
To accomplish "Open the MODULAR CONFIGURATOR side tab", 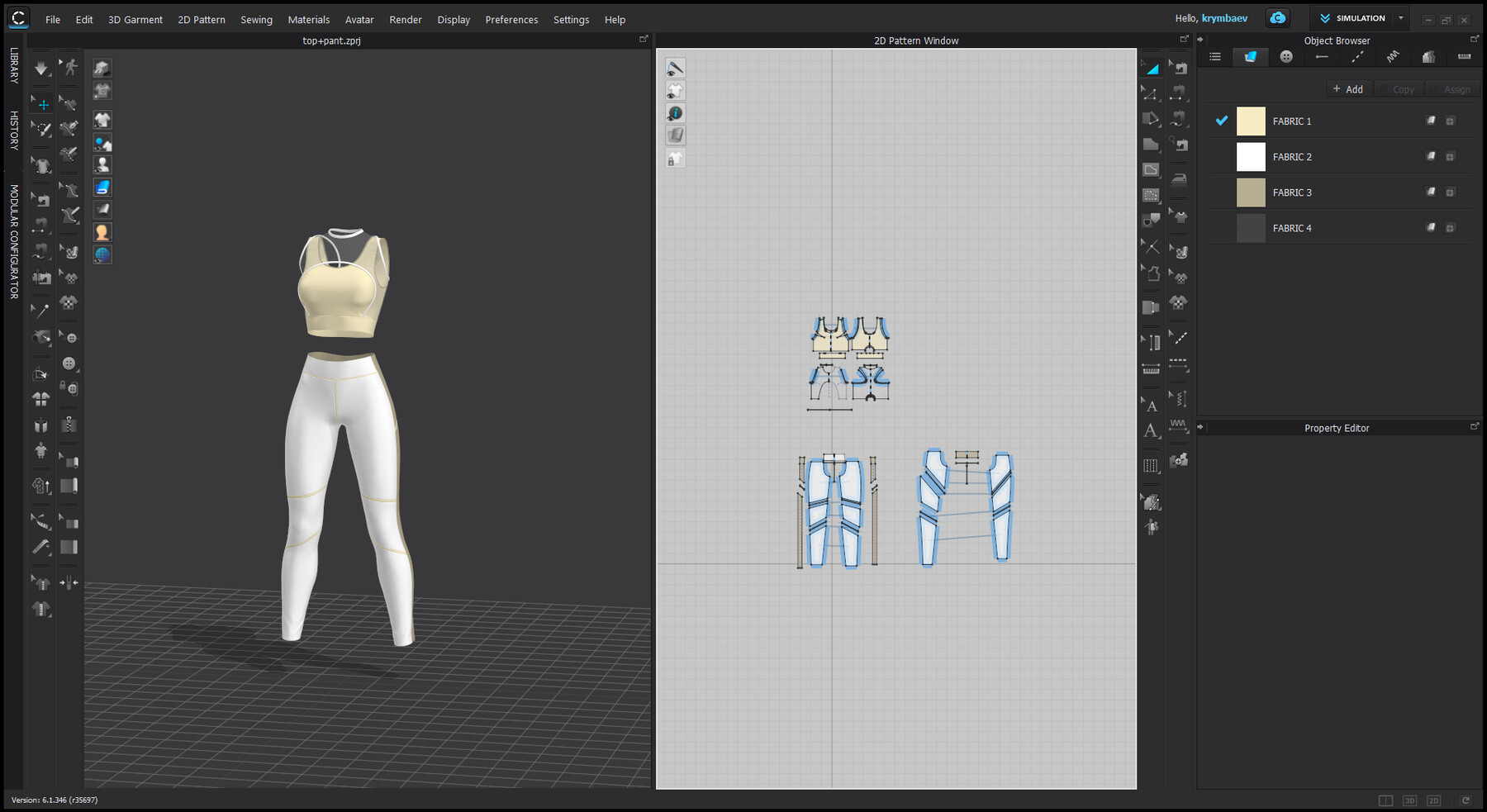I will pyautogui.click(x=14, y=241).
